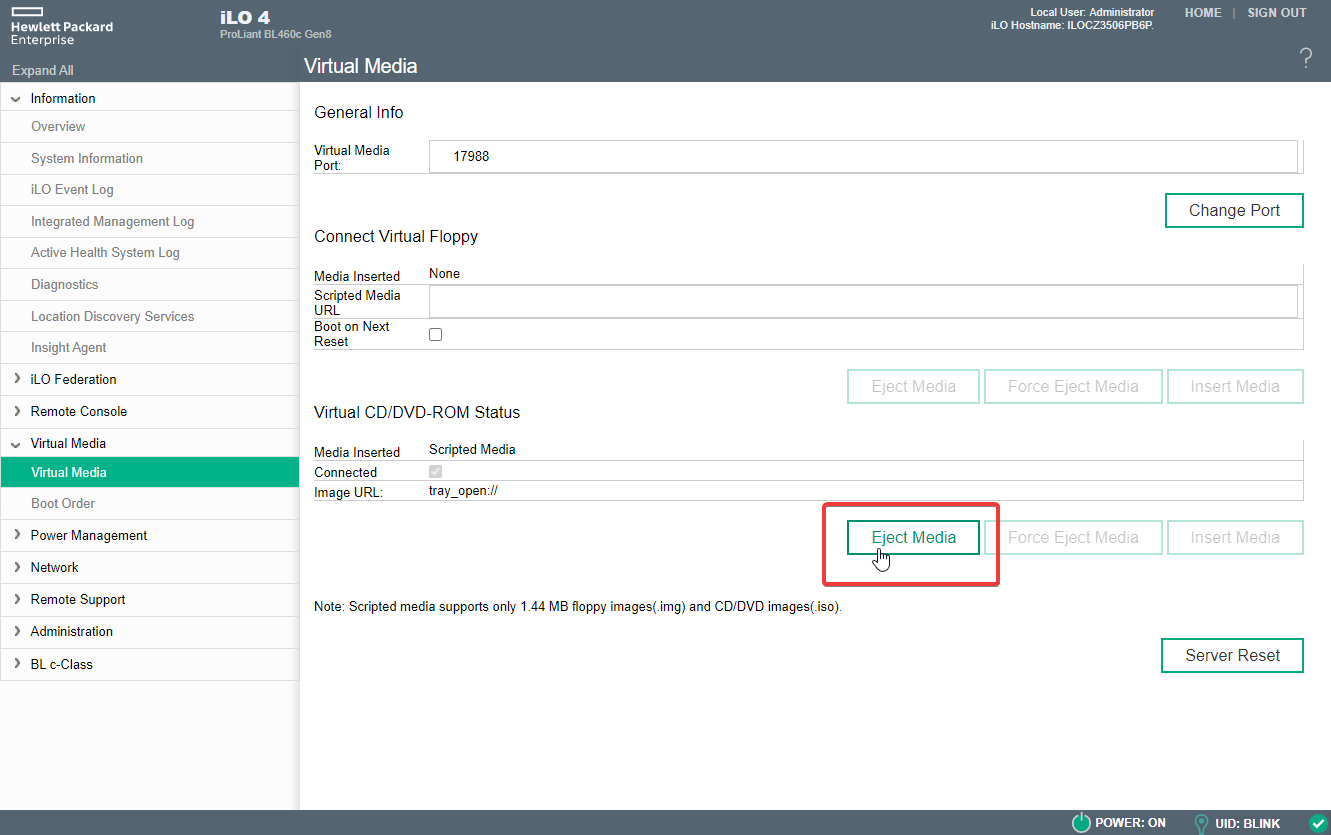Toggle Boot on Next Reset checkbox
The image size is (1331, 835).
pos(435,334)
